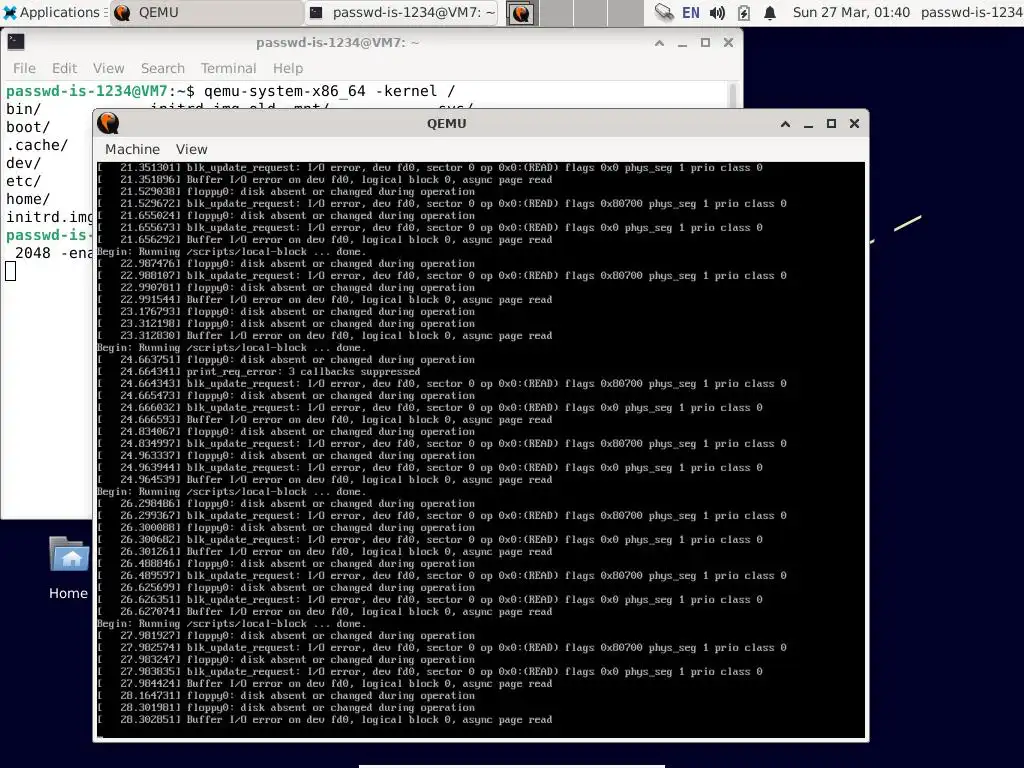Minimize the terminal window
This screenshot has width=1024, height=768.
point(682,42)
